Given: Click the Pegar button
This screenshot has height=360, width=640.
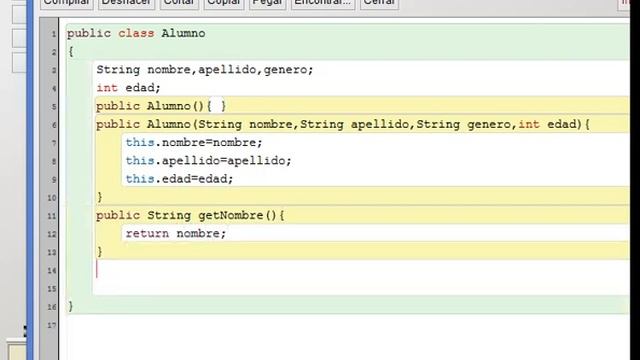Looking at the screenshot, I should (x=267, y=3).
